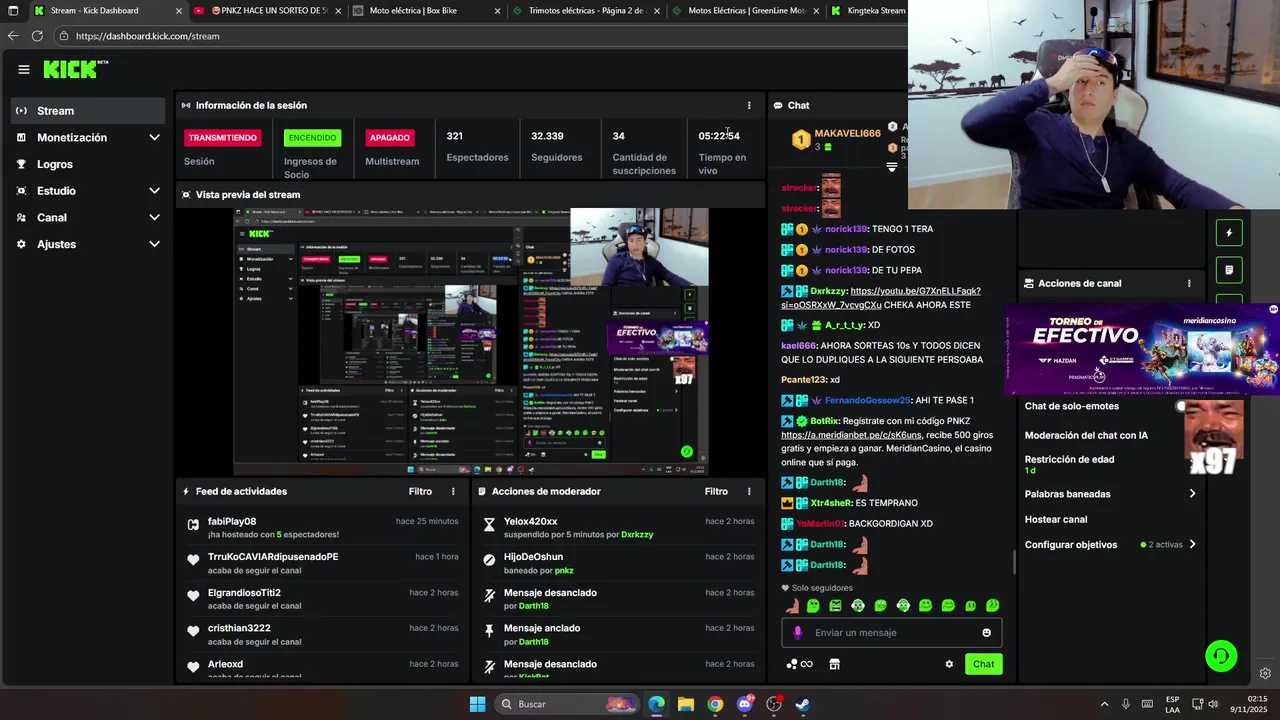The height and width of the screenshot is (720, 1280).
Task: Open the meridianbet.pe link from BotRix
Action: (x=851, y=435)
